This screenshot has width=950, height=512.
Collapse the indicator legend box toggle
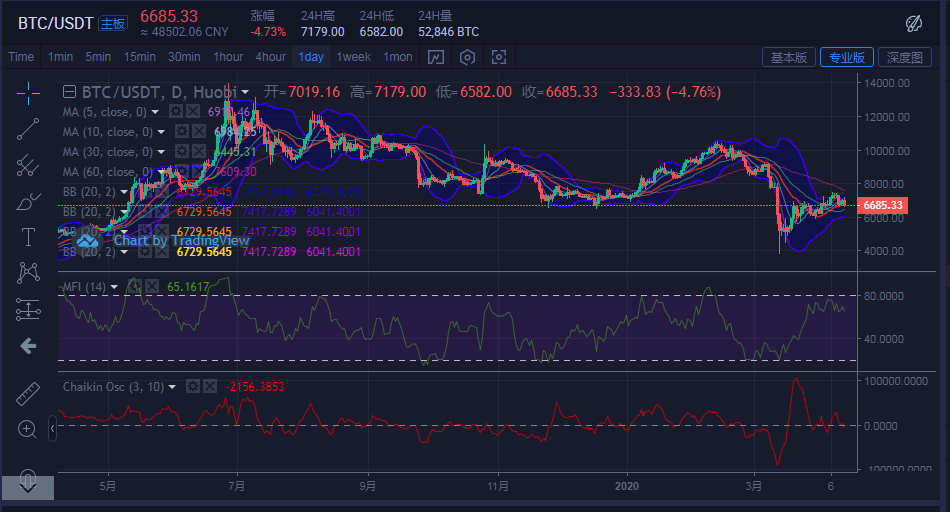click(x=70, y=92)
